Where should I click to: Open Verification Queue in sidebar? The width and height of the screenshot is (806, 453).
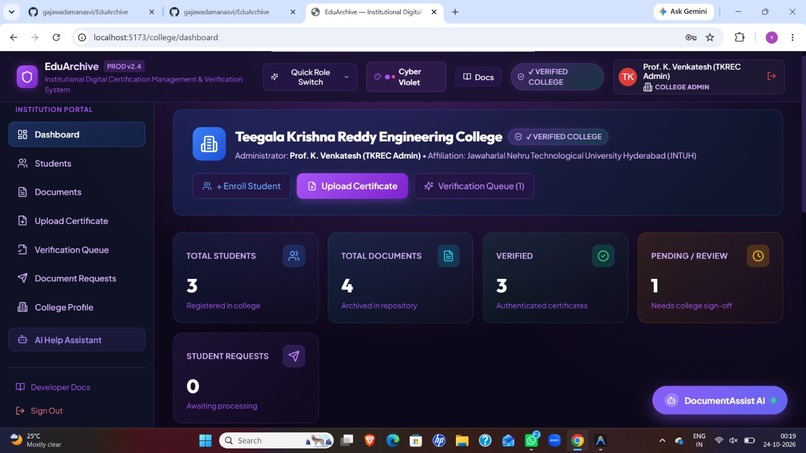pyautogui.click(x=77, y=249)
